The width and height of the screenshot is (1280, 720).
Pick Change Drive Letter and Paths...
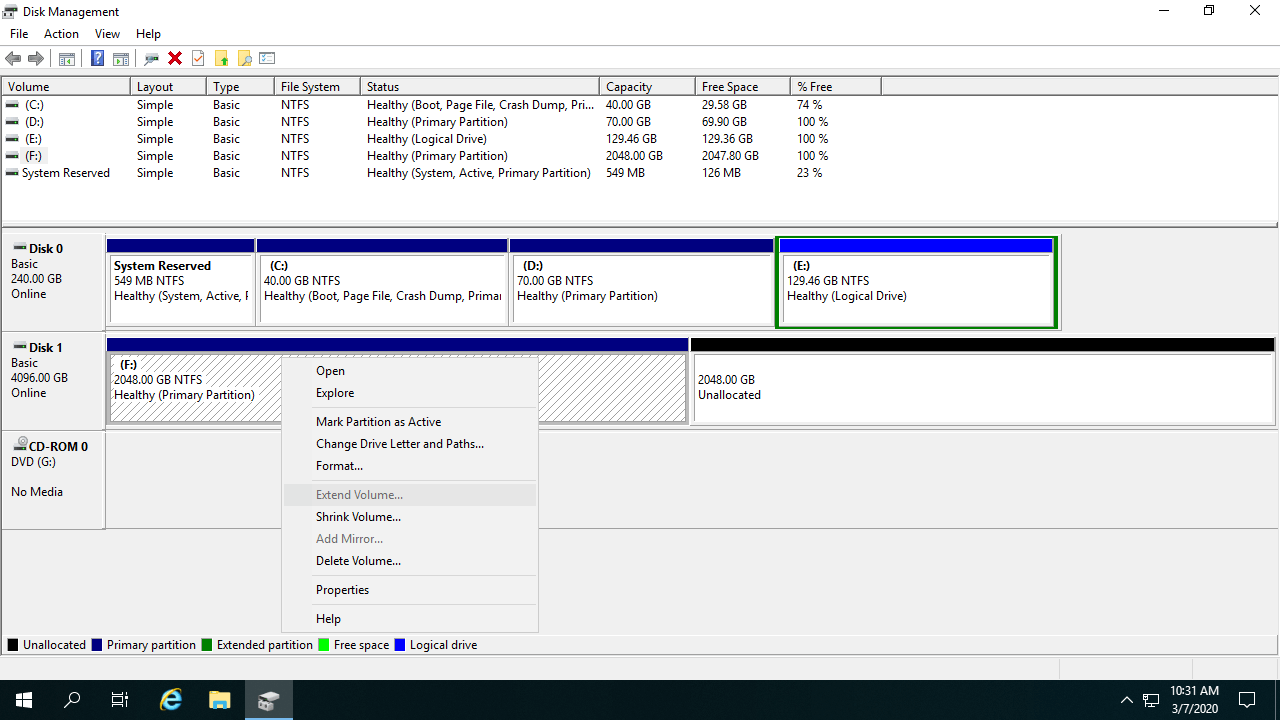[399, 444]
